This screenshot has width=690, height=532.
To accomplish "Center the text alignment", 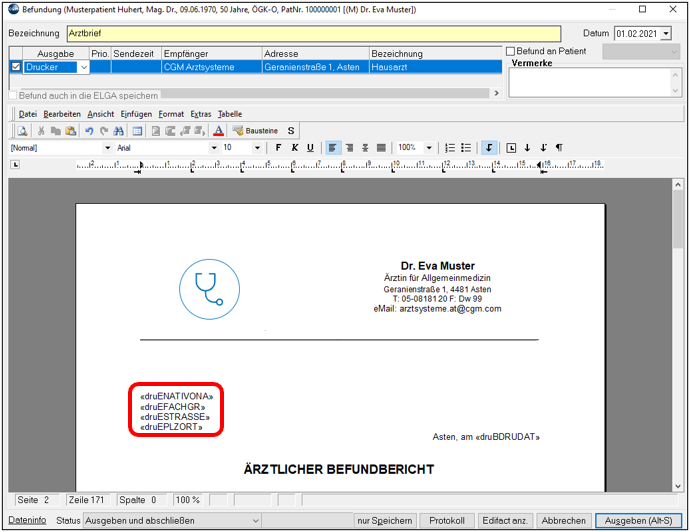I will pos(365,148).
